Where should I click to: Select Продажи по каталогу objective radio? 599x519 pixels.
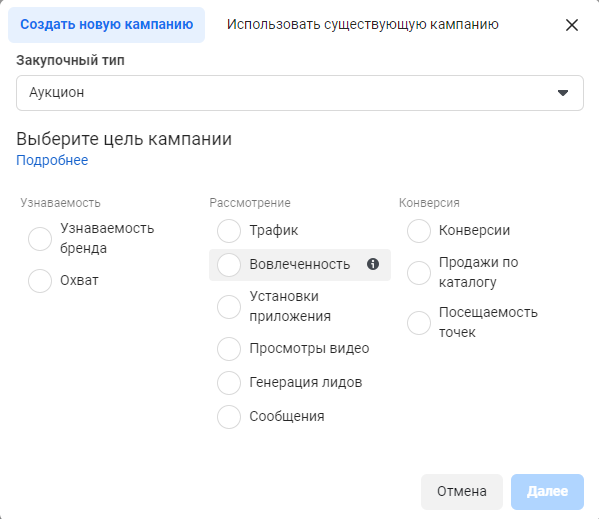point(419,273)
